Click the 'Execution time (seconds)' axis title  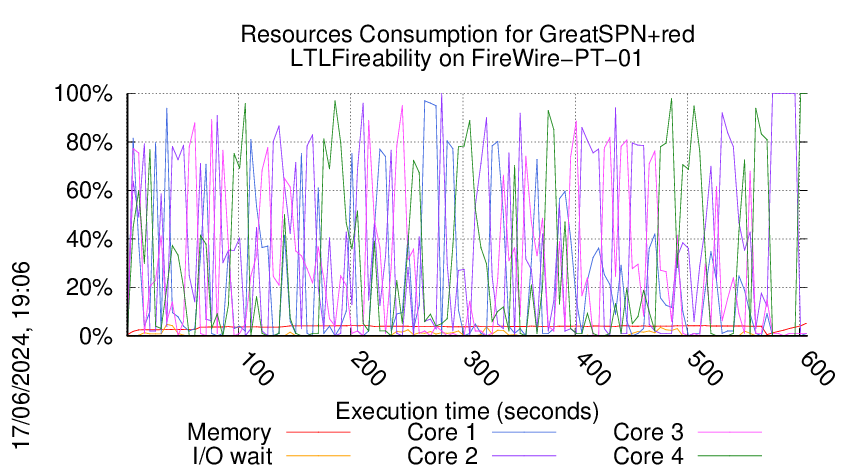(x=467, y=412)
